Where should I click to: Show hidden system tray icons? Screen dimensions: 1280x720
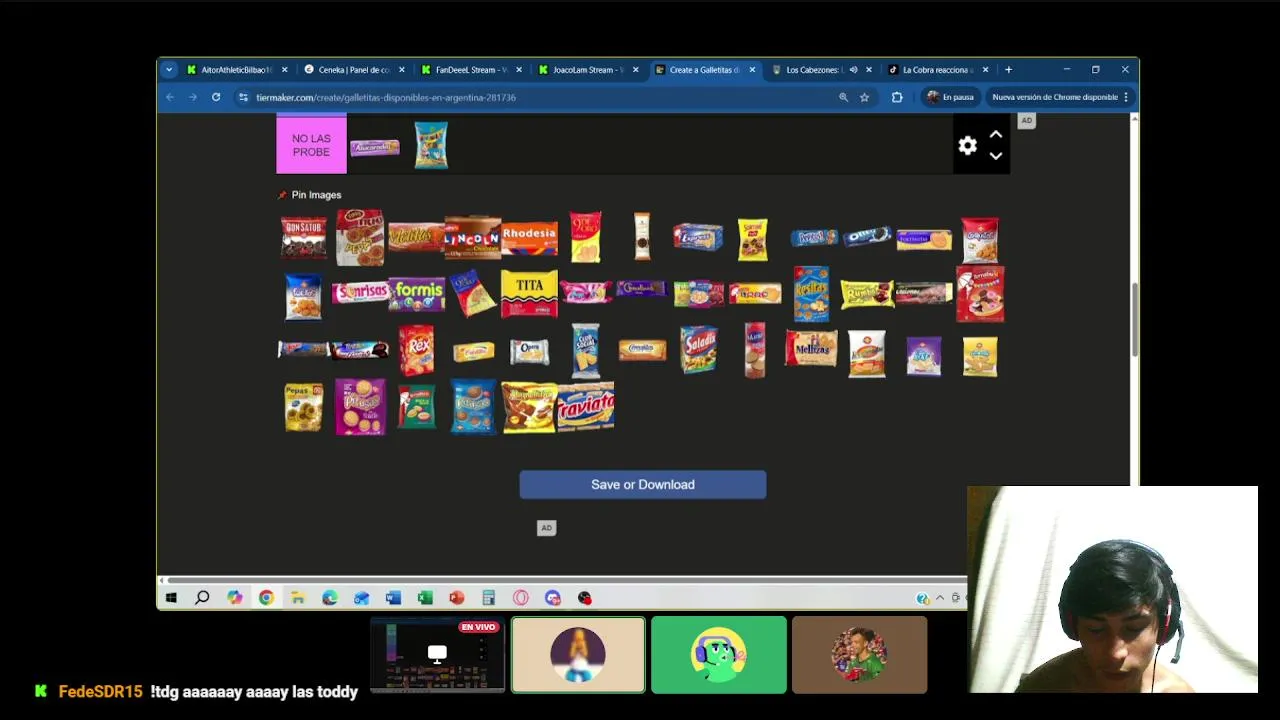939,598
